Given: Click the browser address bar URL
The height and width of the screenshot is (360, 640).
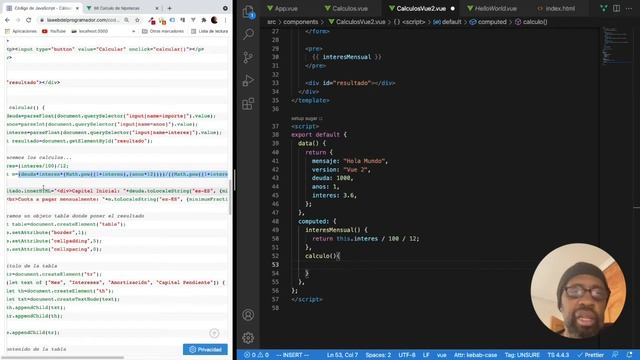Looking at the screenshot, I should coord(82,20).
